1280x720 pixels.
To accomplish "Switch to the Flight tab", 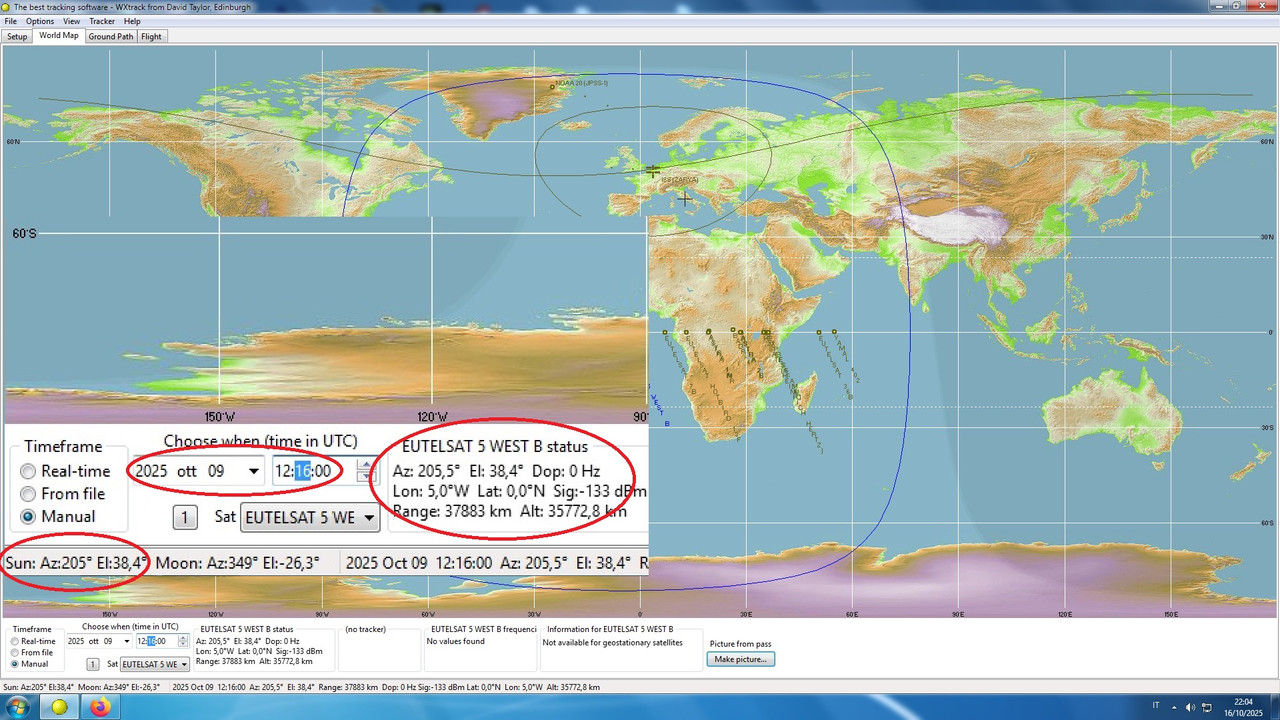I will [x=151, y=37].
